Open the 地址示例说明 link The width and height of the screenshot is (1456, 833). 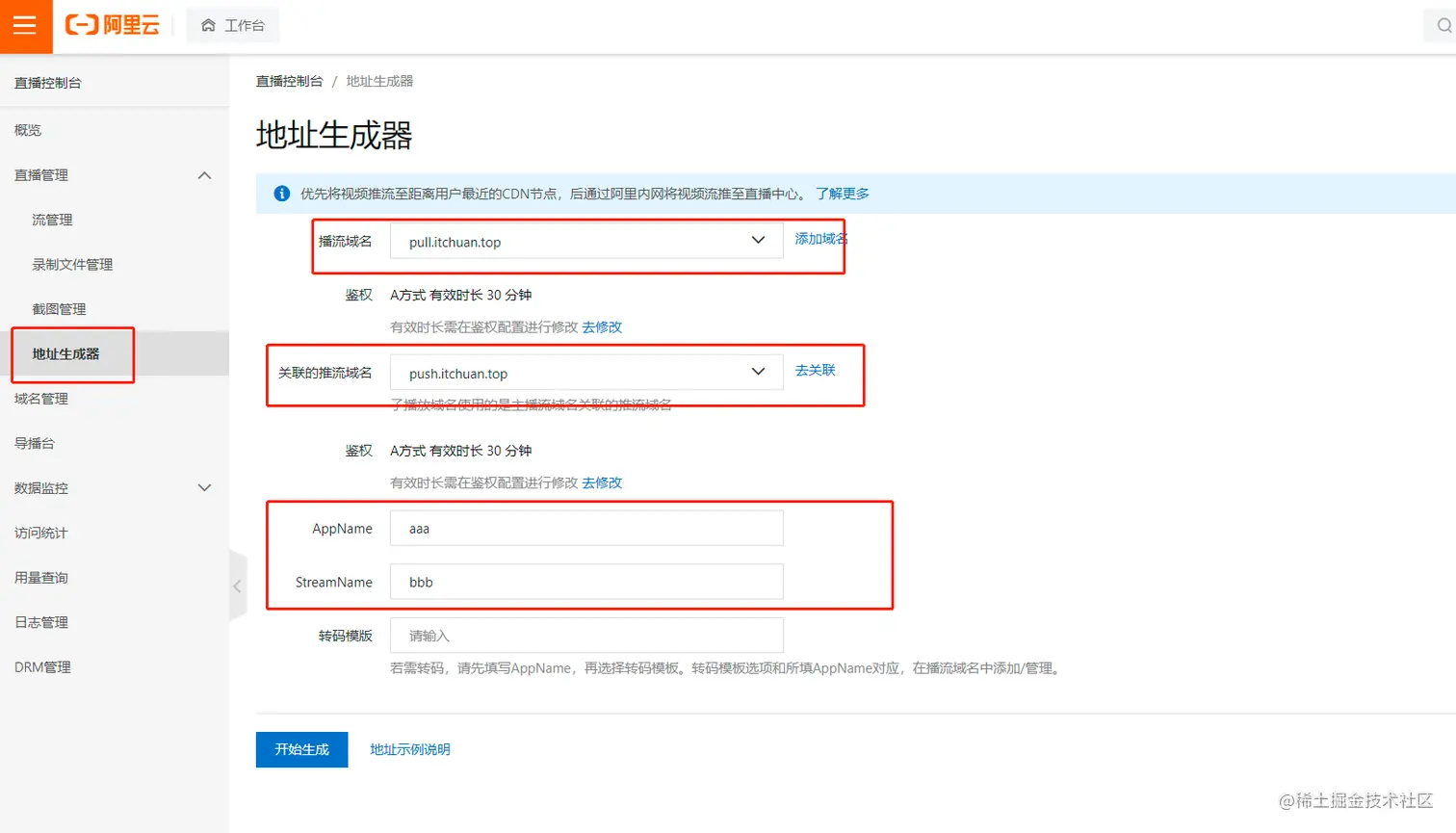pos(412,749)
